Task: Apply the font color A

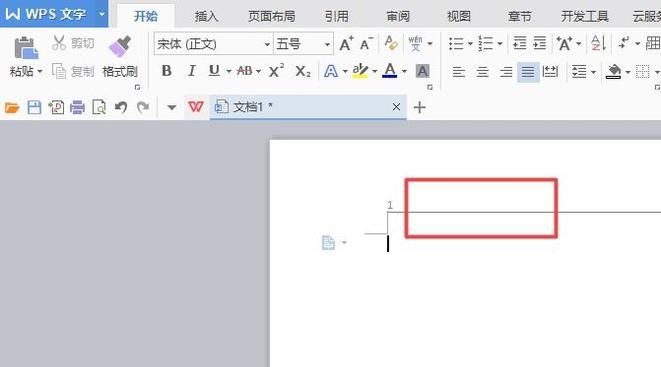Action: click(x=390, y=70)
